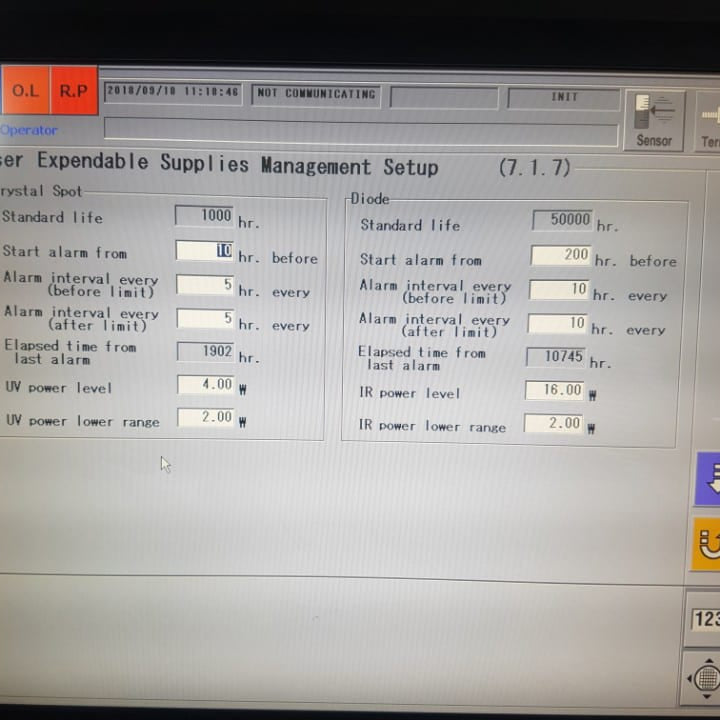Viewport: 720px width, 720px height.
Task: Edit the IR power level field
Action: point(555,390)
